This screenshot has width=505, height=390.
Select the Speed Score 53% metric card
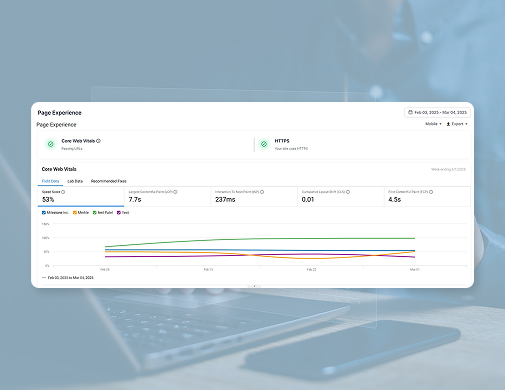(x=81, y=196)
